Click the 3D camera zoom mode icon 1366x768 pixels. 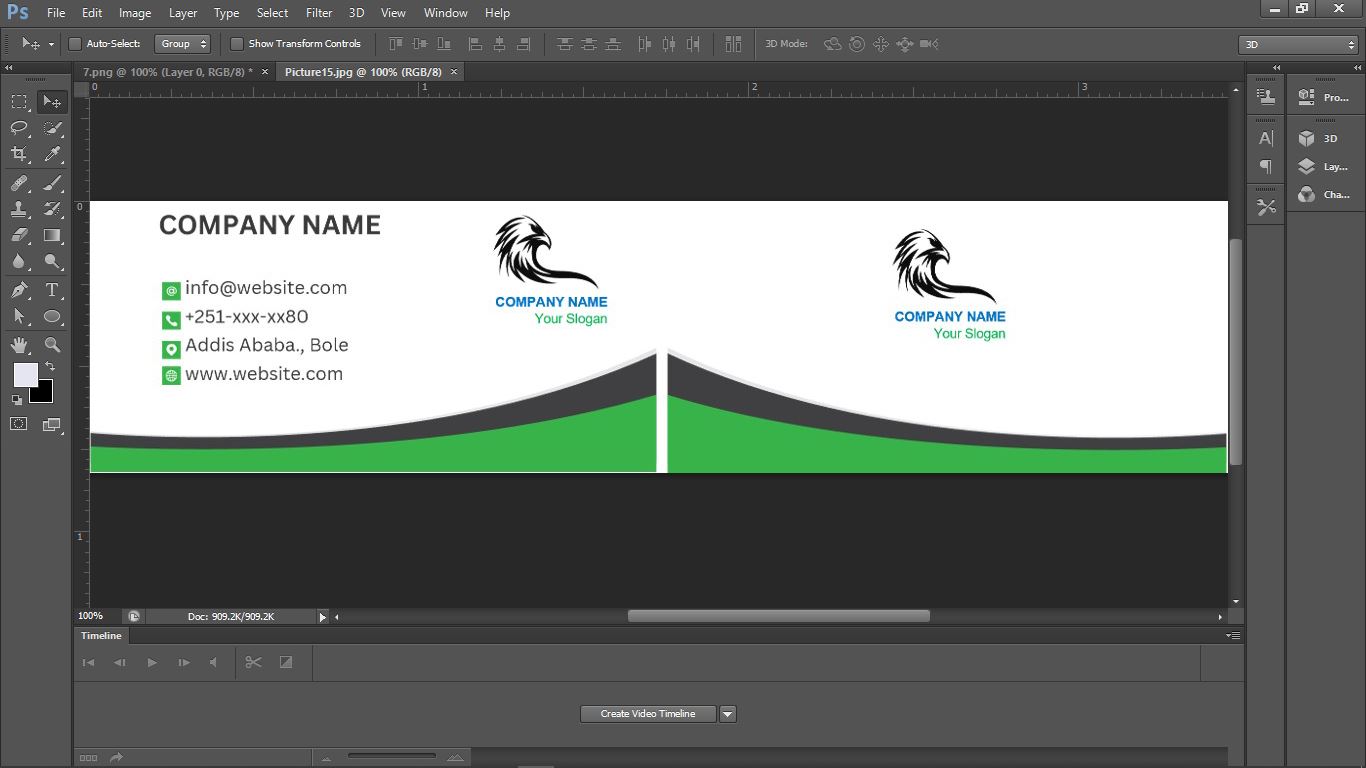[x=929, y=44]
